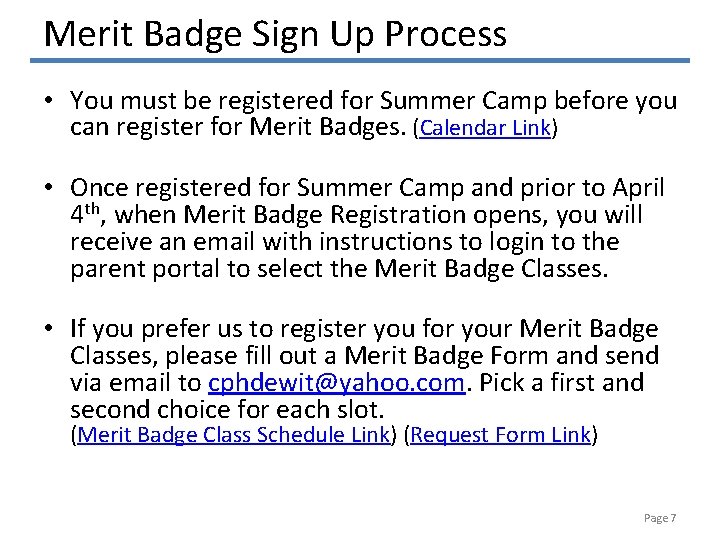Click the cphdewit@yahoo.com email link
The width and height of the screenshot is (720, 540).
pyautogui.click(x=337, y=384)
